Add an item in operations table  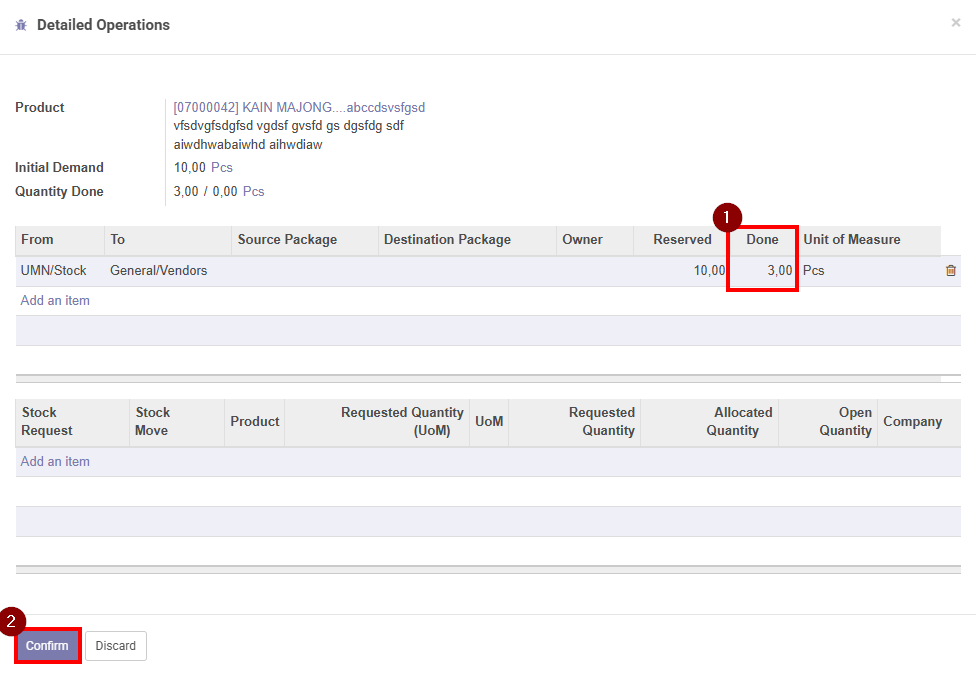point(55,301)
